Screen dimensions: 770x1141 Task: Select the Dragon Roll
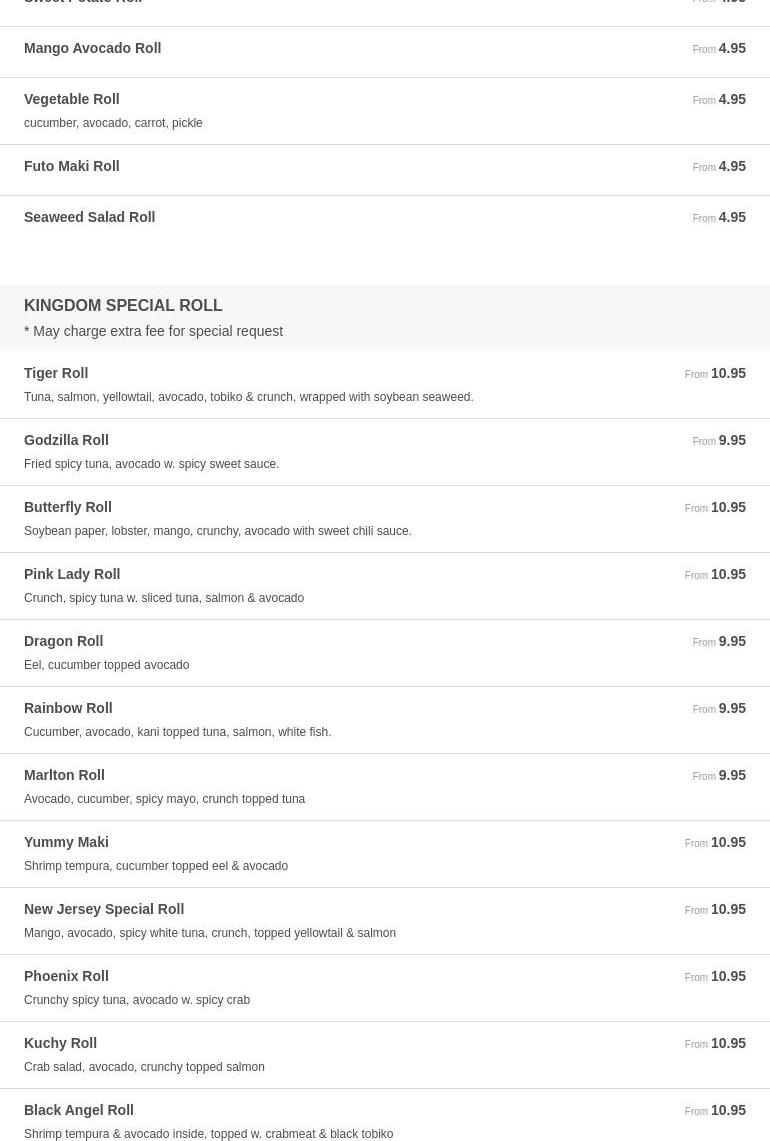[63, 641]
